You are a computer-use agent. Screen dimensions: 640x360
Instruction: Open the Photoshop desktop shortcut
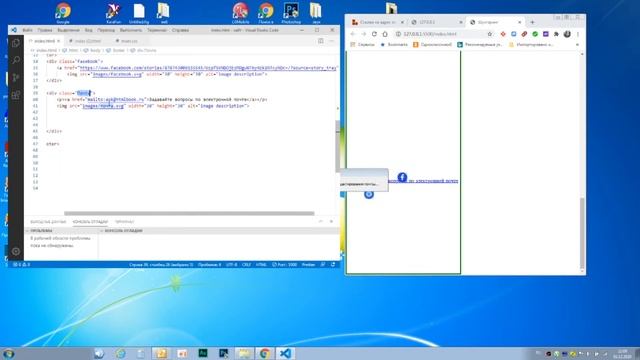click(291, 13)
